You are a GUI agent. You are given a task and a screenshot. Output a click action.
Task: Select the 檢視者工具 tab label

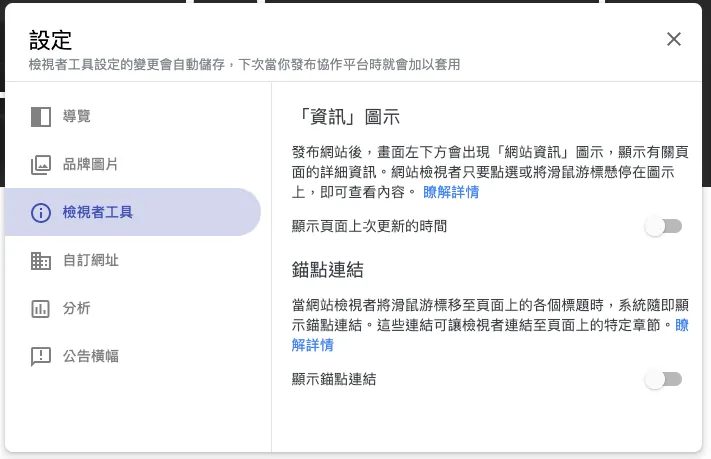pos(98,212)
